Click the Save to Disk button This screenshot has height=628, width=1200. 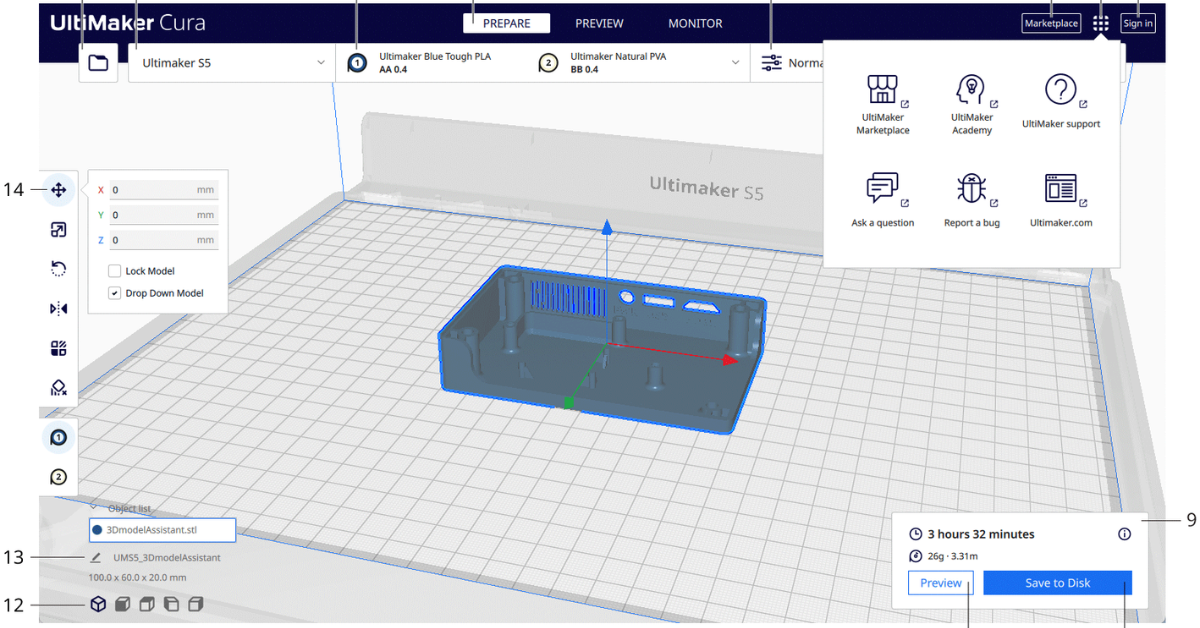coord(1057,582)
